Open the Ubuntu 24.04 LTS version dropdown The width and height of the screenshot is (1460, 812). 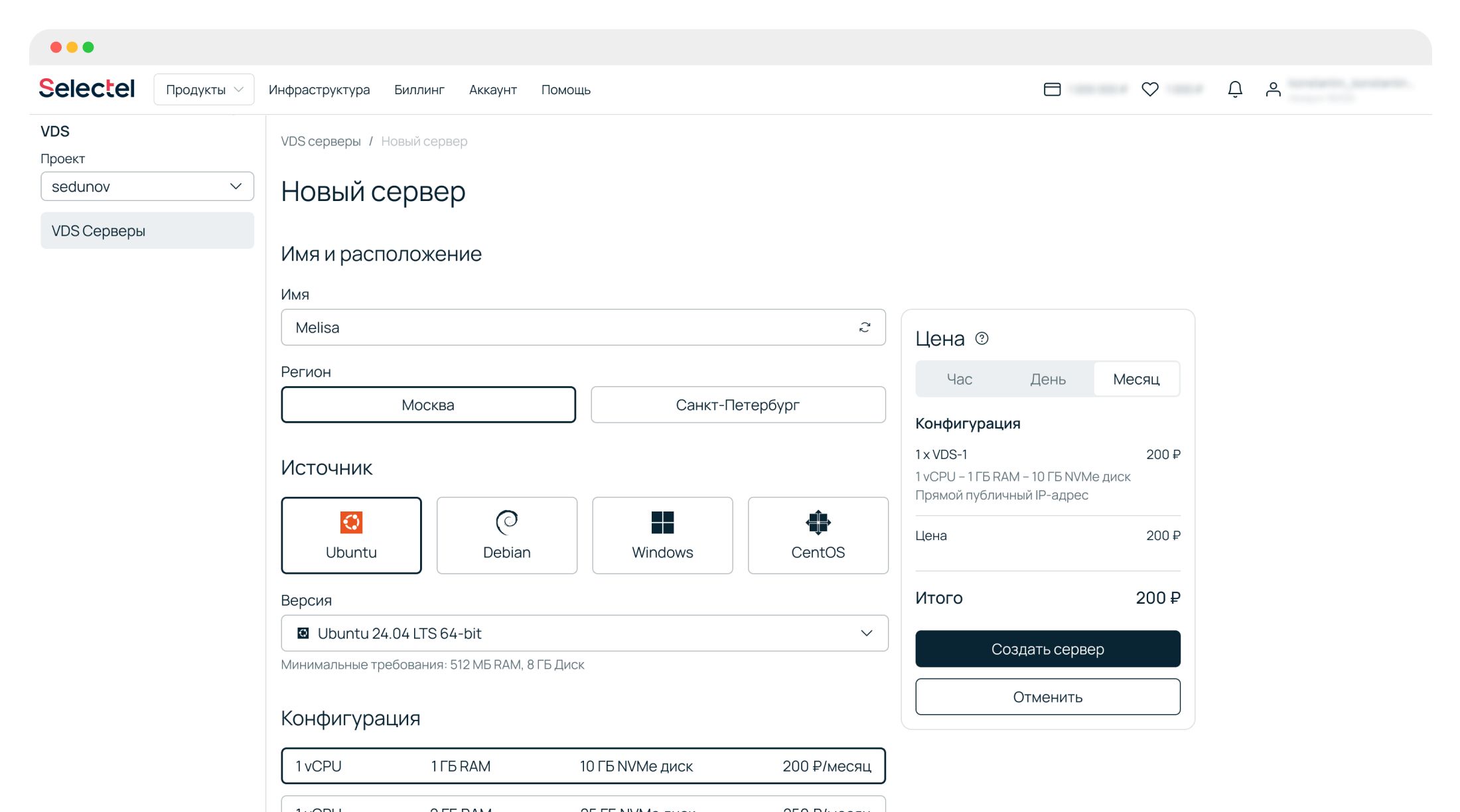click(x=584, y=633)
